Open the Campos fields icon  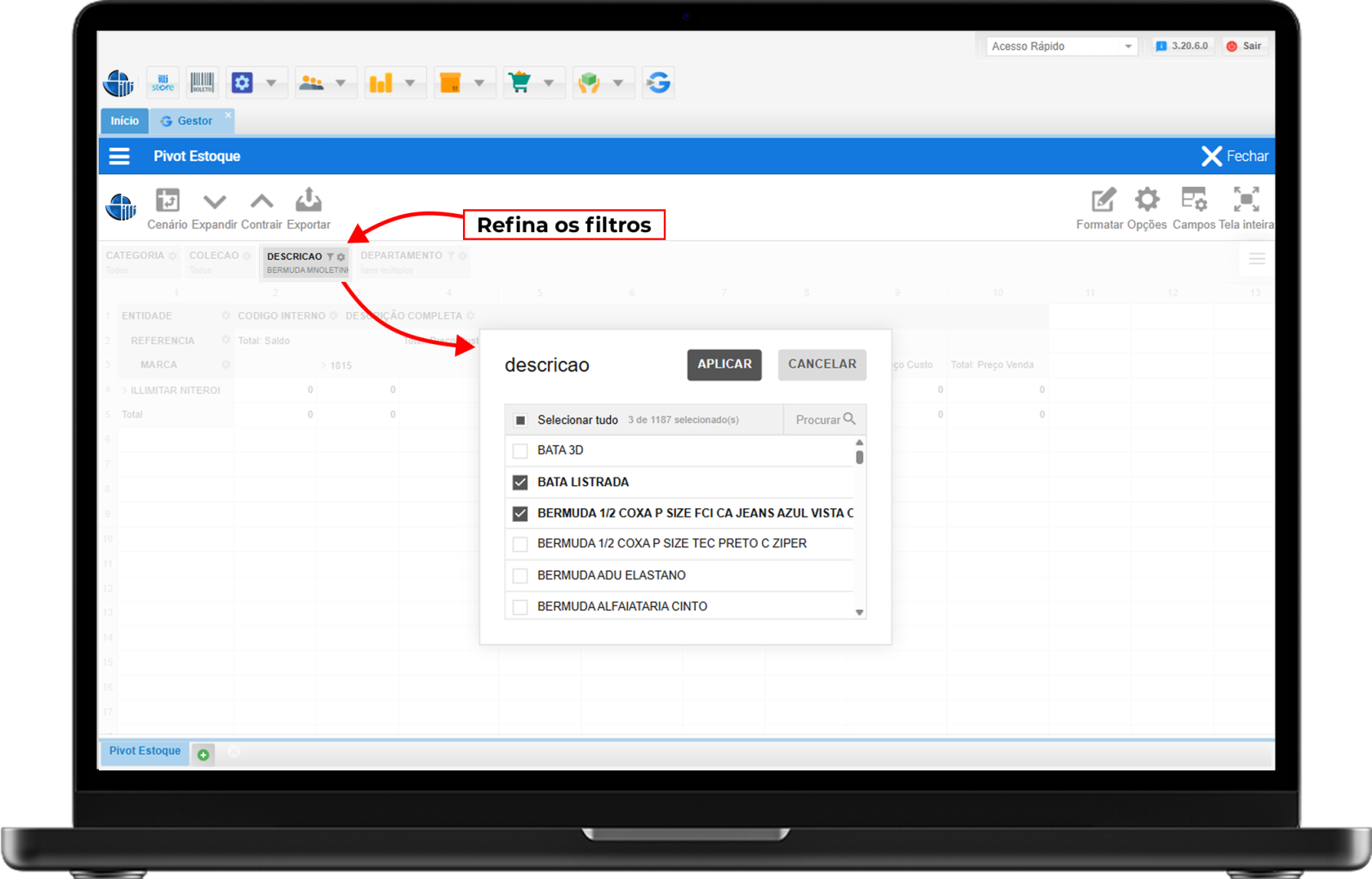1193,200
